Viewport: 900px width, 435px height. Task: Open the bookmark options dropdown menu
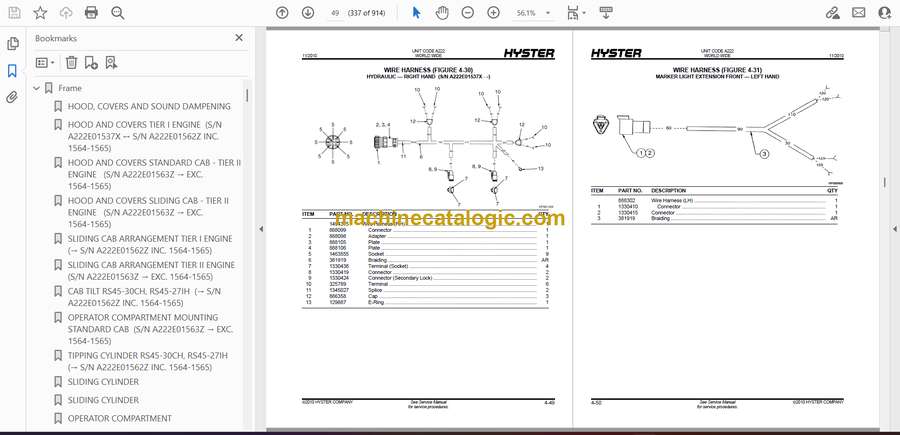point(45,63)
